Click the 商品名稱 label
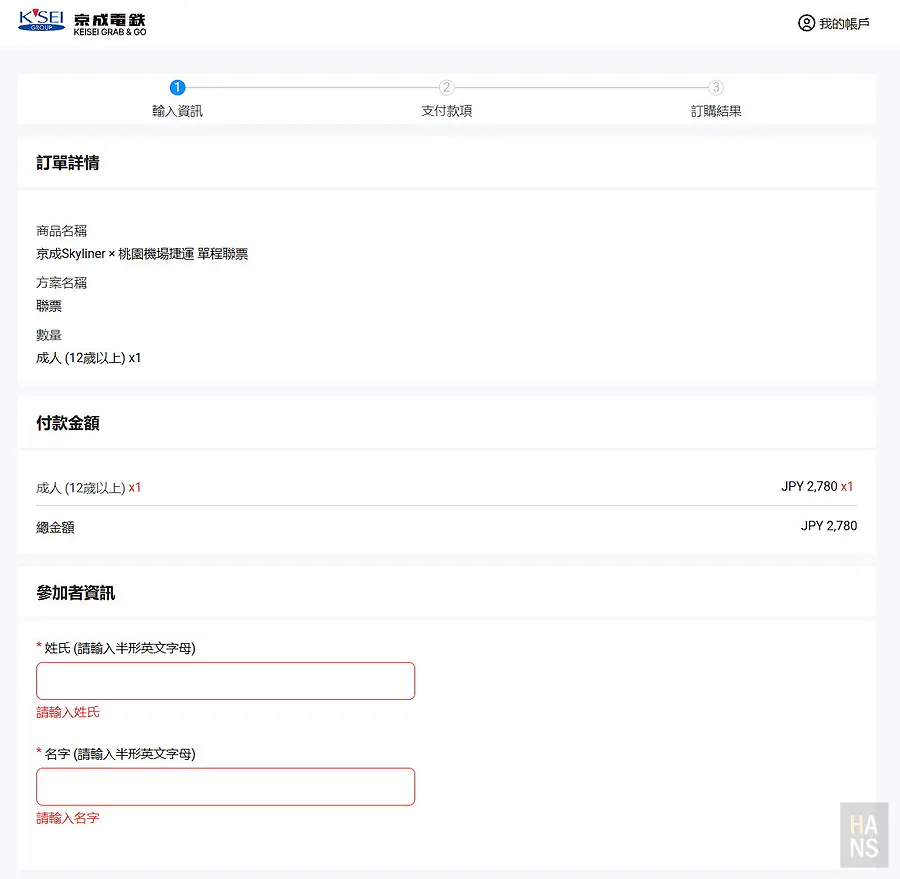Image resolution: width=900 pixels, height=879 pixels. tap(61, 231)
